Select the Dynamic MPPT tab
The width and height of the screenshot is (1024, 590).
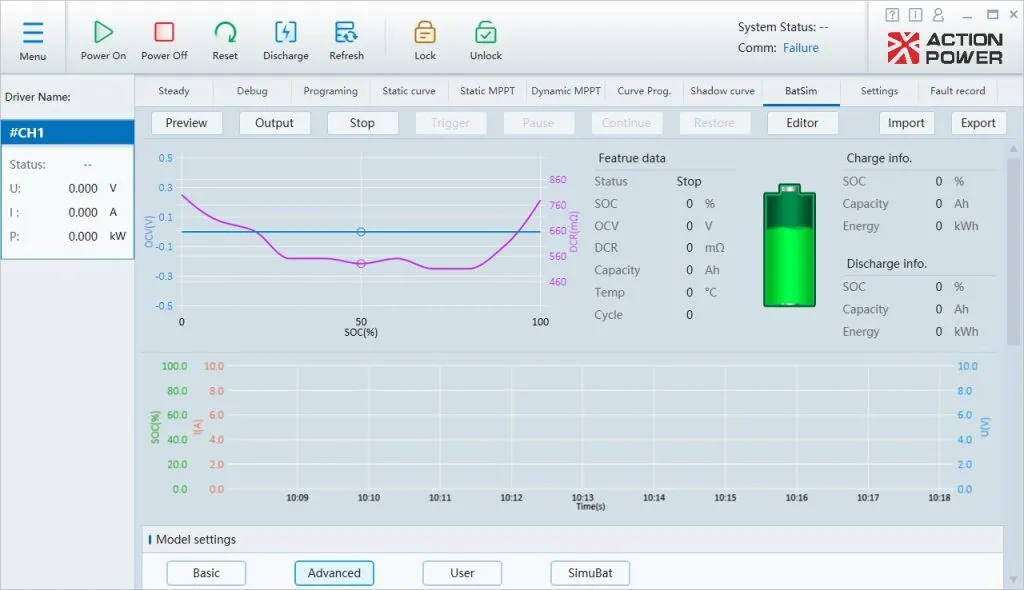tap(566, 91)
